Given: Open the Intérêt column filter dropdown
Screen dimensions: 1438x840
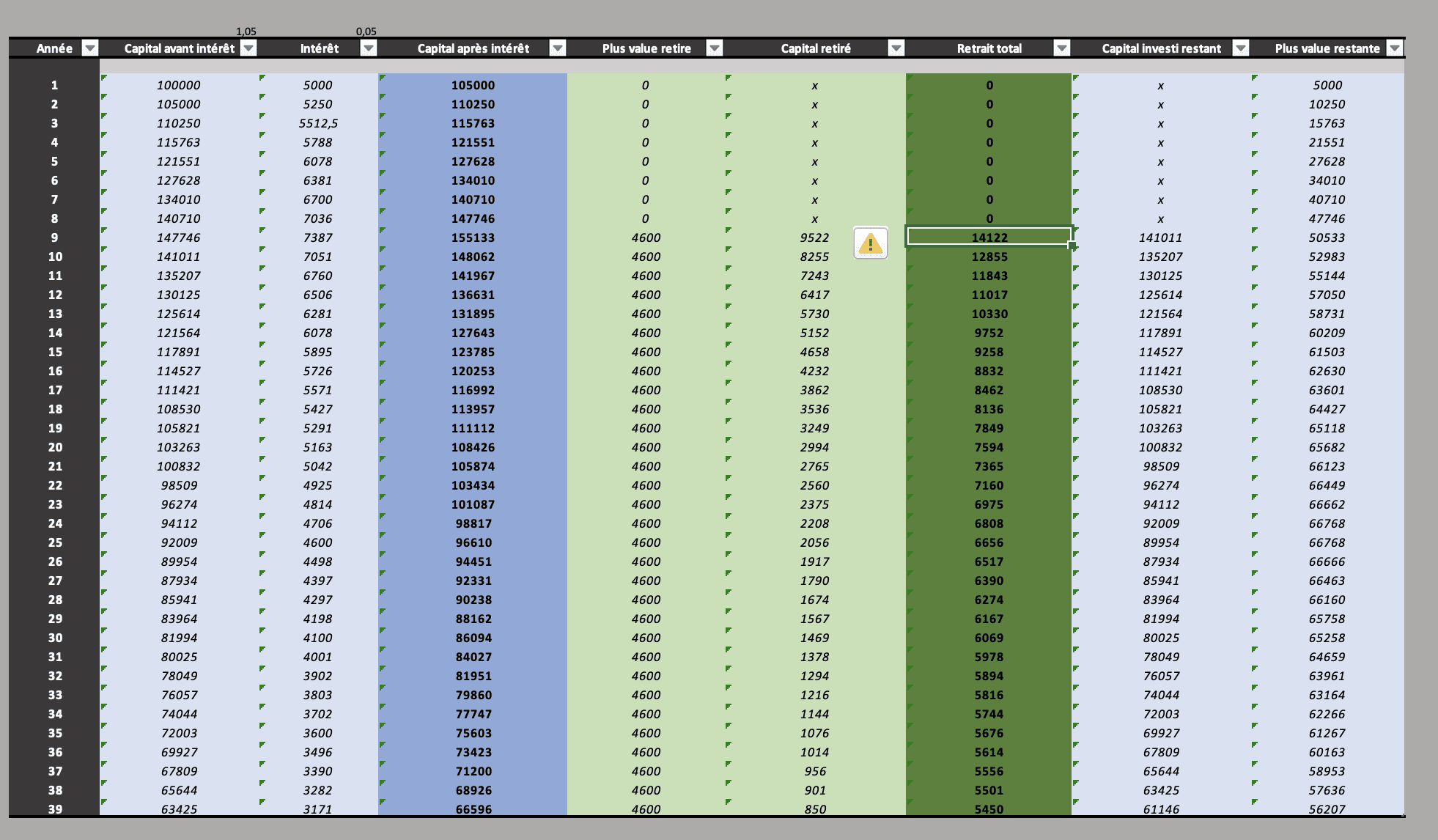Looking at the screenshot, I should pos(369,48).
